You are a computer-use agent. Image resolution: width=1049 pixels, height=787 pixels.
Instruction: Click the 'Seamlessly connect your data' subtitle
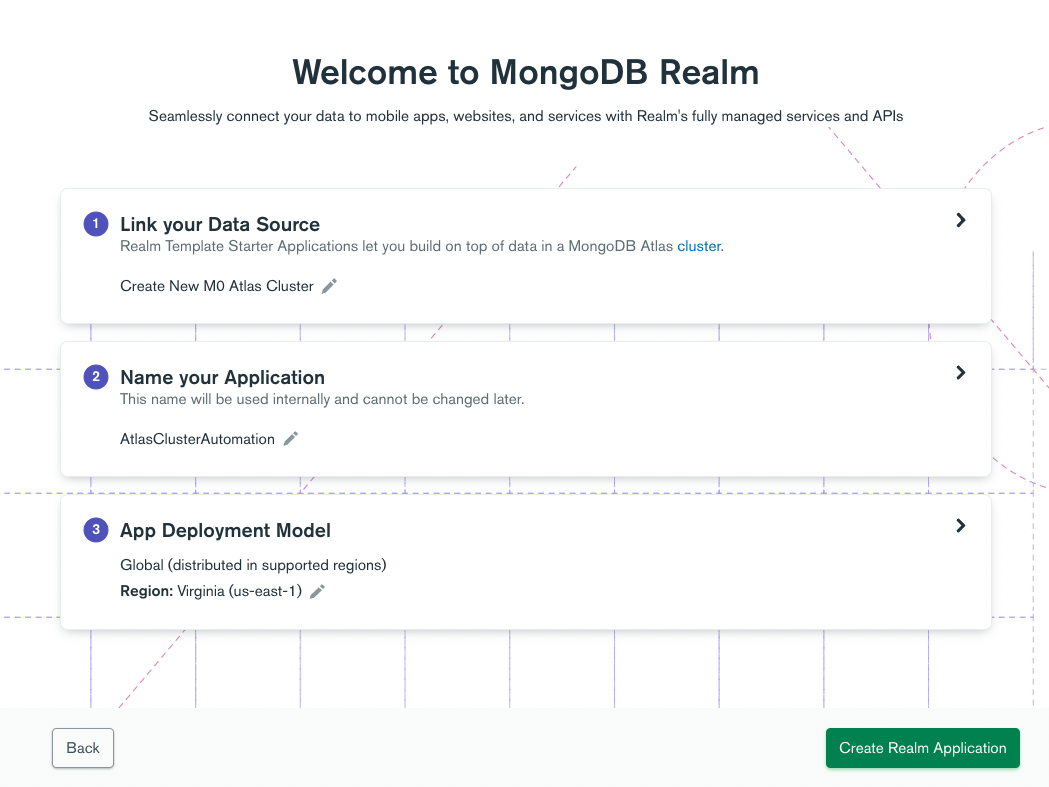526,116
